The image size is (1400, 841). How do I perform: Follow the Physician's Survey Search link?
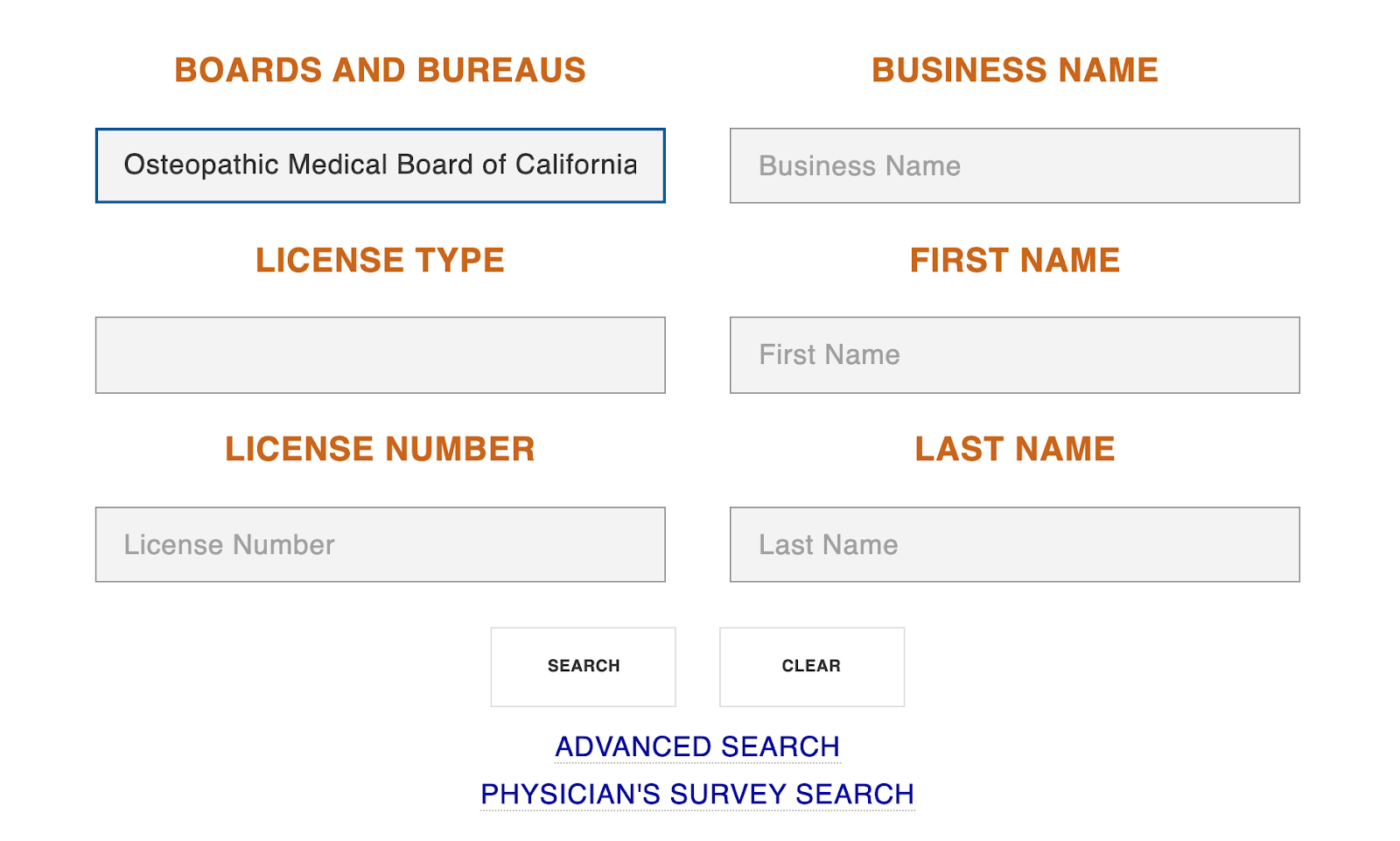(x=697, y=794)
